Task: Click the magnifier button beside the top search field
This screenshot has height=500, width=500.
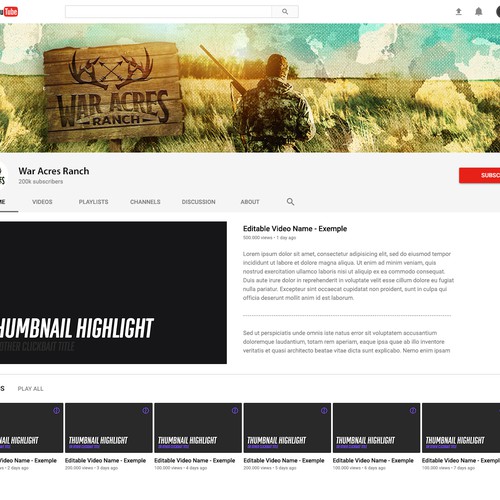Action: click(x=285, y=12)
